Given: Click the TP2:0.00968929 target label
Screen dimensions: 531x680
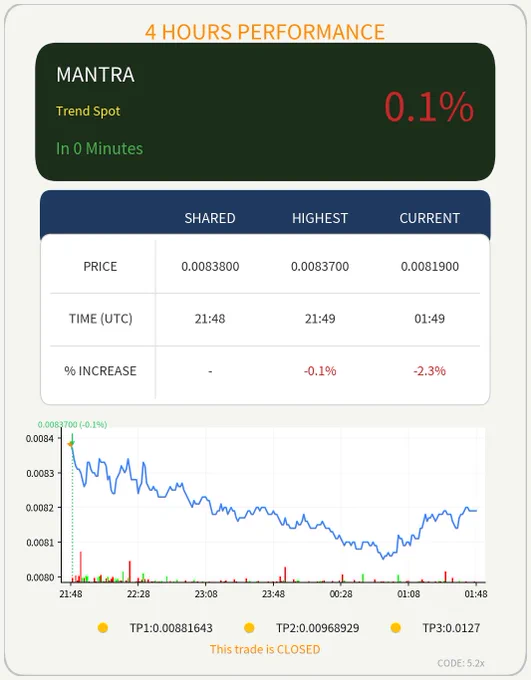Looking at the screenshot, I should 318,628.
